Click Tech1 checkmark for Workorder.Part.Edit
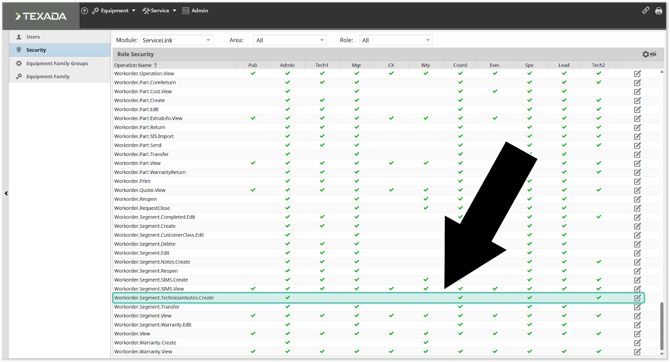The image size is (670, 362). [322, 109]
